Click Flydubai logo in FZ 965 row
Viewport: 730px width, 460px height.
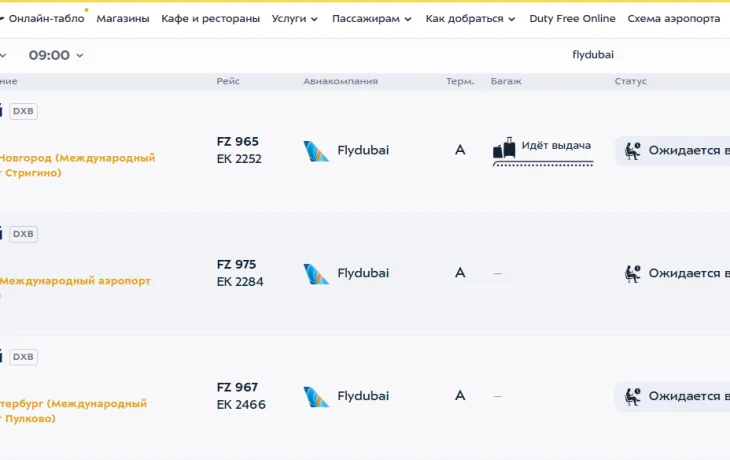click(x=316, y=151)
